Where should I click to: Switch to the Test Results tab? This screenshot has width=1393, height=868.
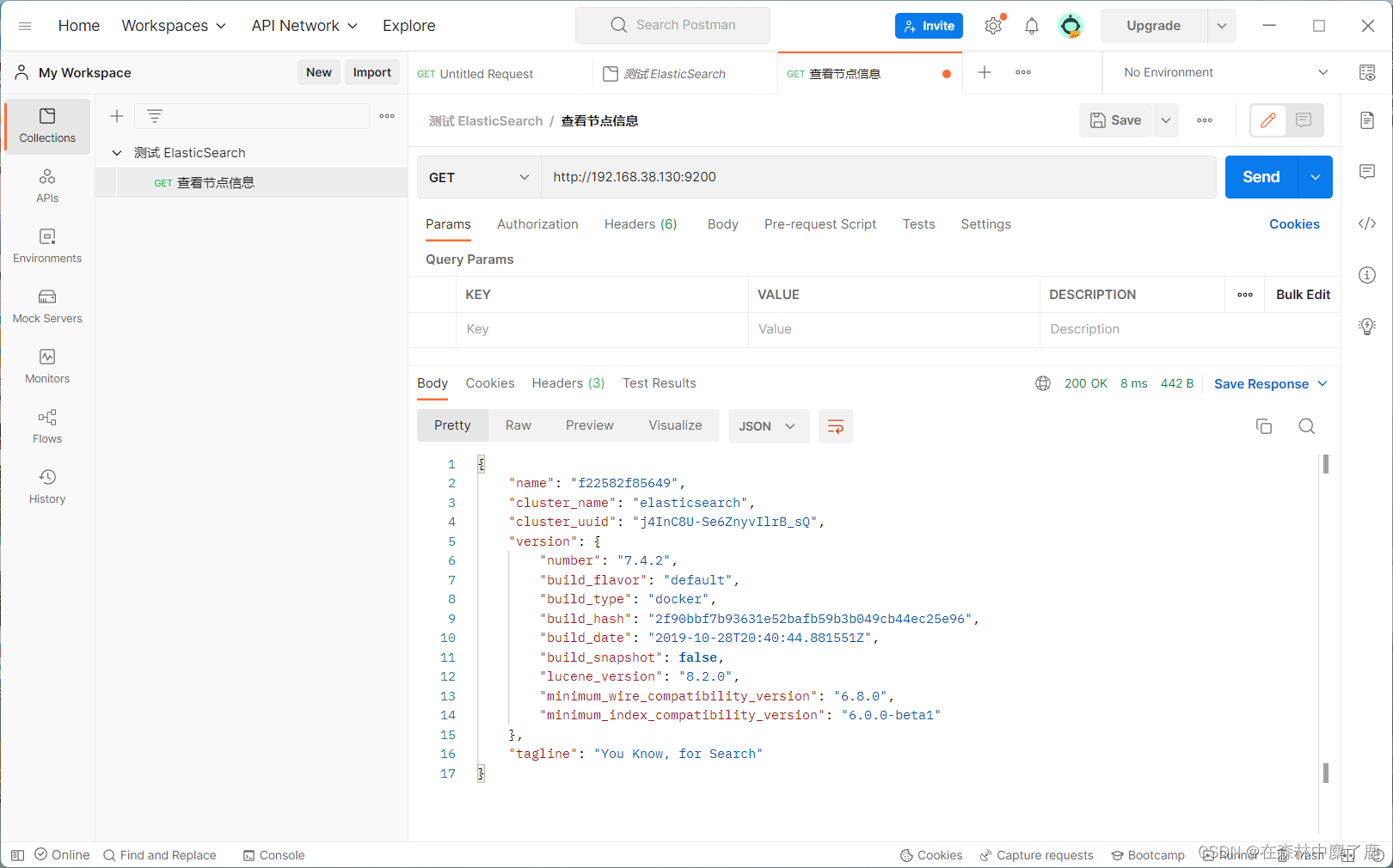point(660,383)
